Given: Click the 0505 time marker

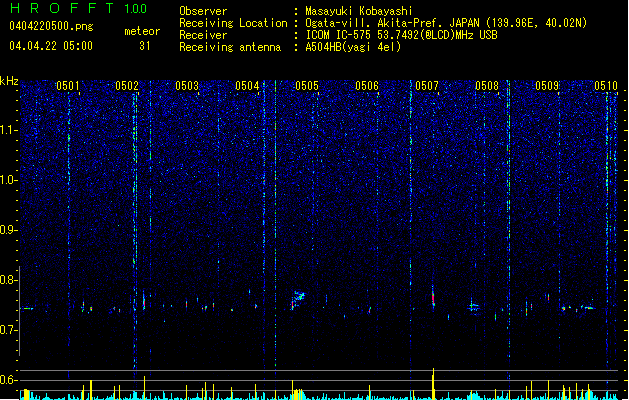Looking at the screenshot, I should (307, 86).
